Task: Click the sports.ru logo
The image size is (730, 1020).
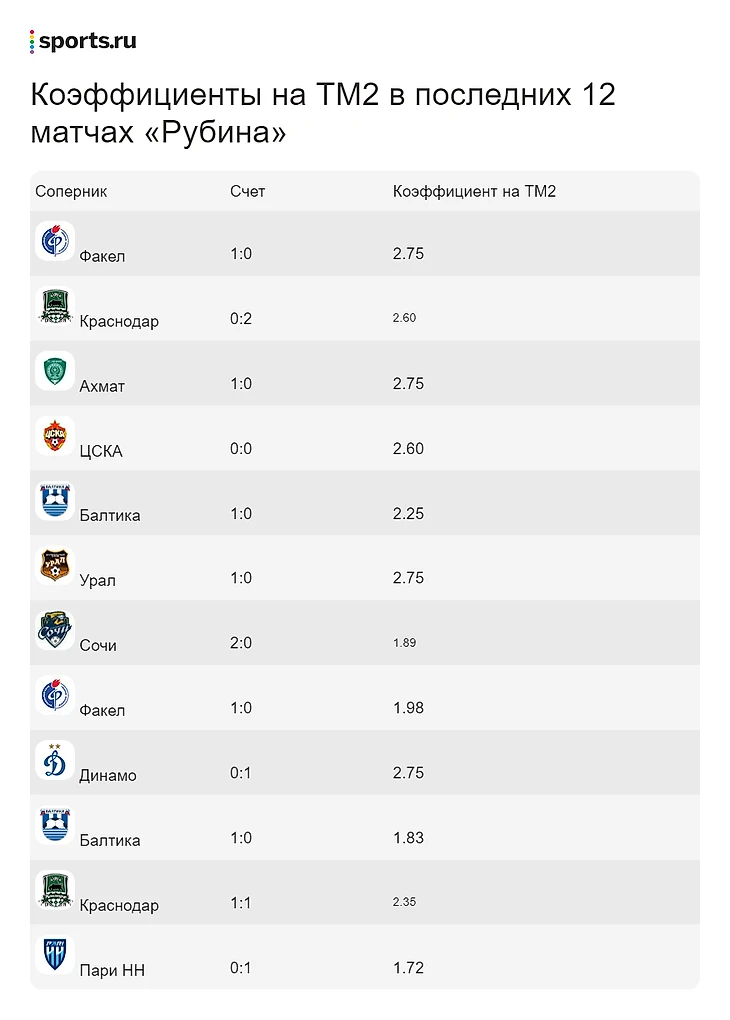Action: click(83, 41)
